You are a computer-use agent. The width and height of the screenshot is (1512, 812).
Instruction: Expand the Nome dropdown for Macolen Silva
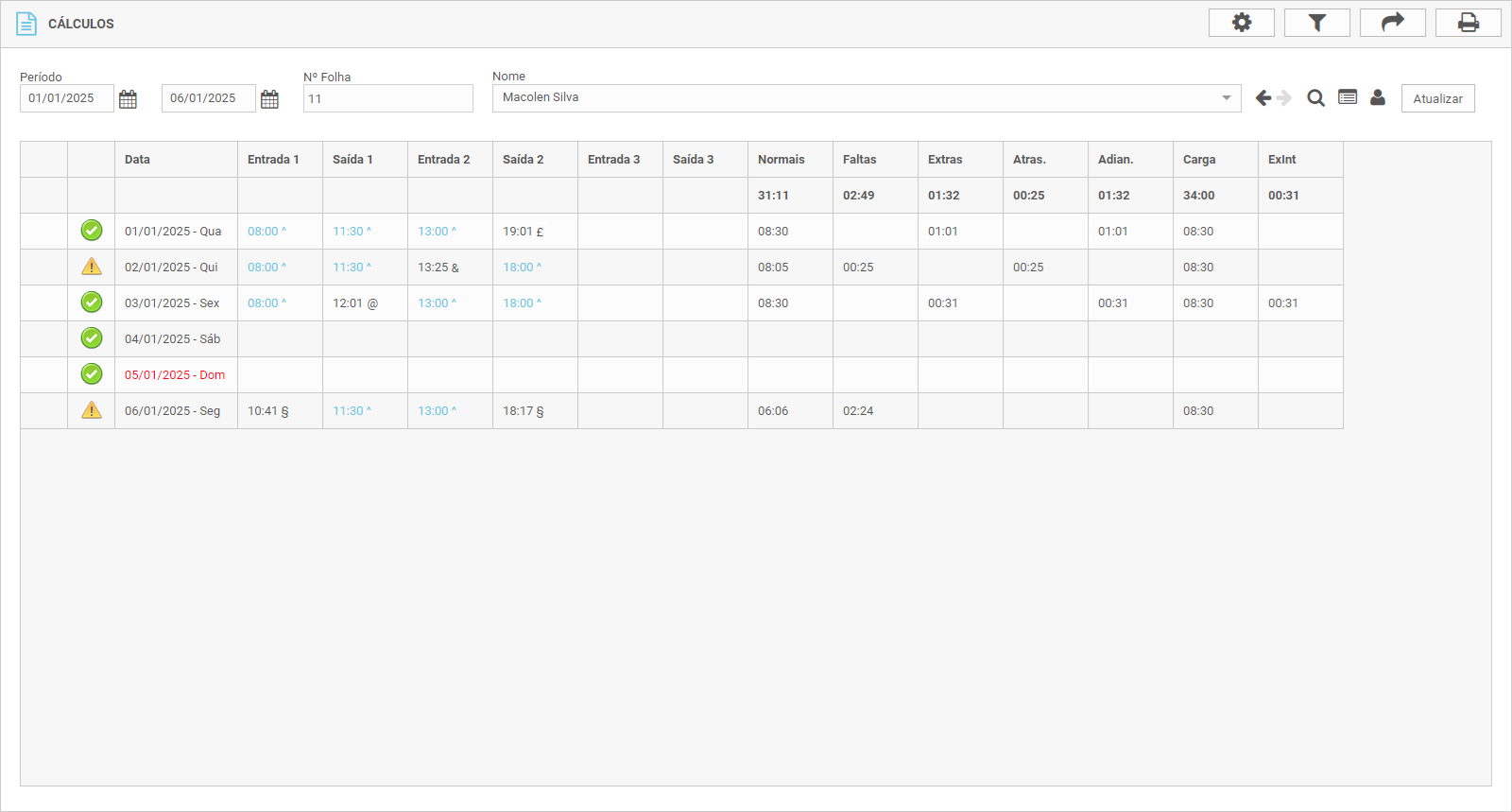[x=1226, y=98]
